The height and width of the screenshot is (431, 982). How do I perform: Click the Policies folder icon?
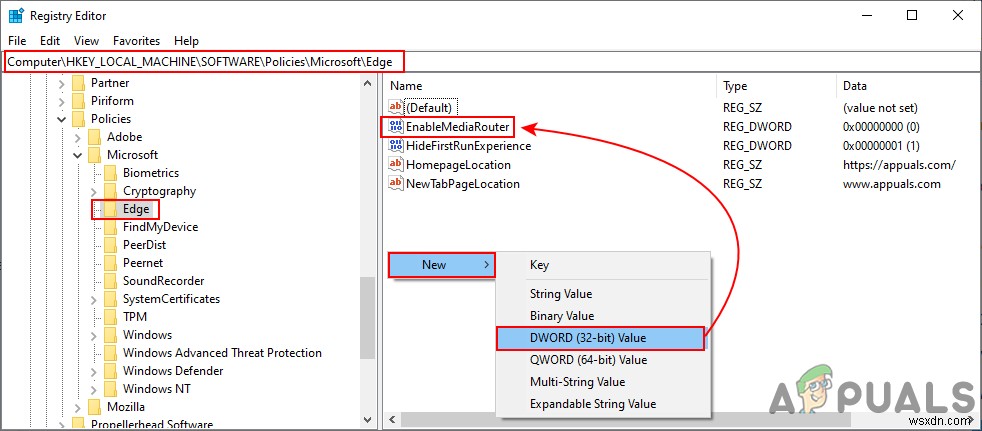point(78,119)
